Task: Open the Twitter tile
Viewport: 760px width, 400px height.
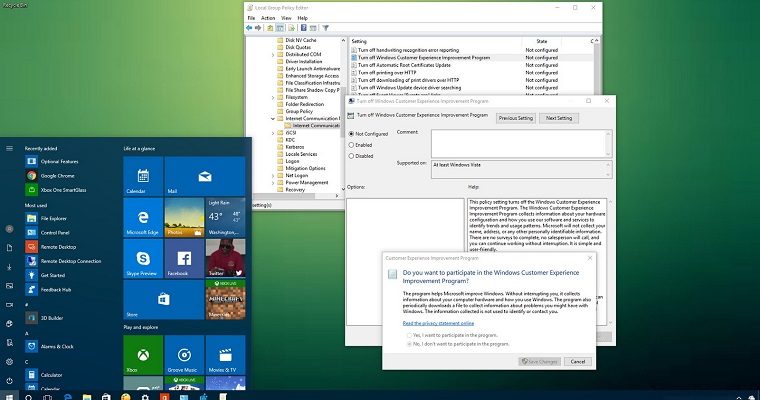Action: 225,258
